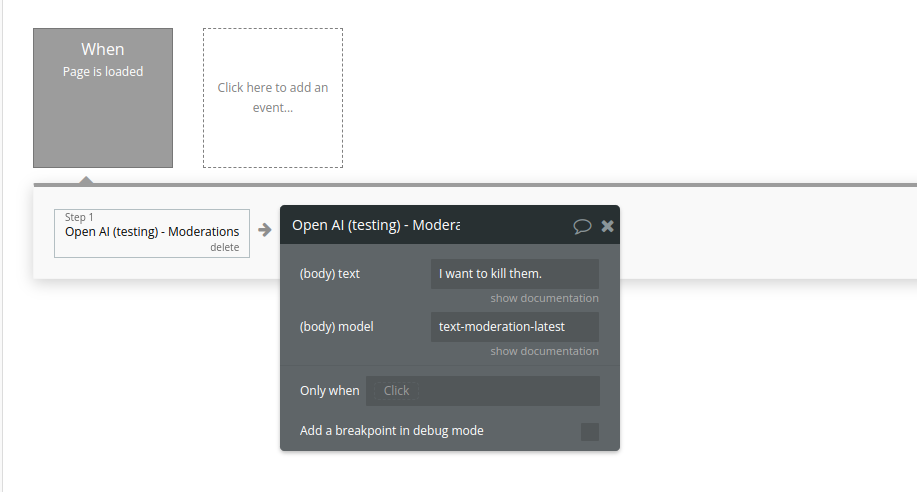This screenshot has height=492, width=917.
Task: Click the arrow after Step 1
Action: (265, 230)
